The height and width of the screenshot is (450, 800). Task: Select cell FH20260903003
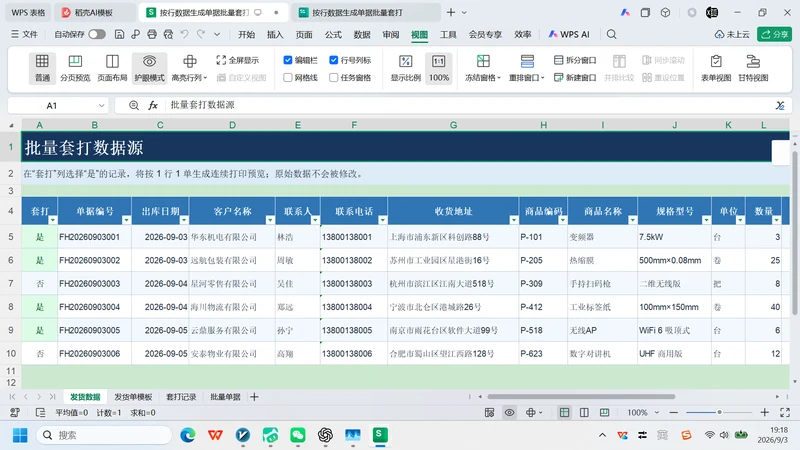point(94,284)
